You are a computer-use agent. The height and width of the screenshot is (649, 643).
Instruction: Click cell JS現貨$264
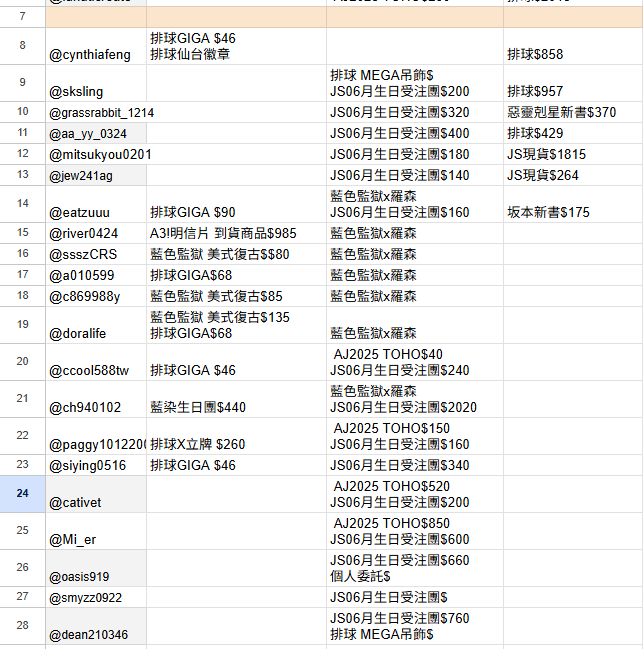[x=573, y=175]
